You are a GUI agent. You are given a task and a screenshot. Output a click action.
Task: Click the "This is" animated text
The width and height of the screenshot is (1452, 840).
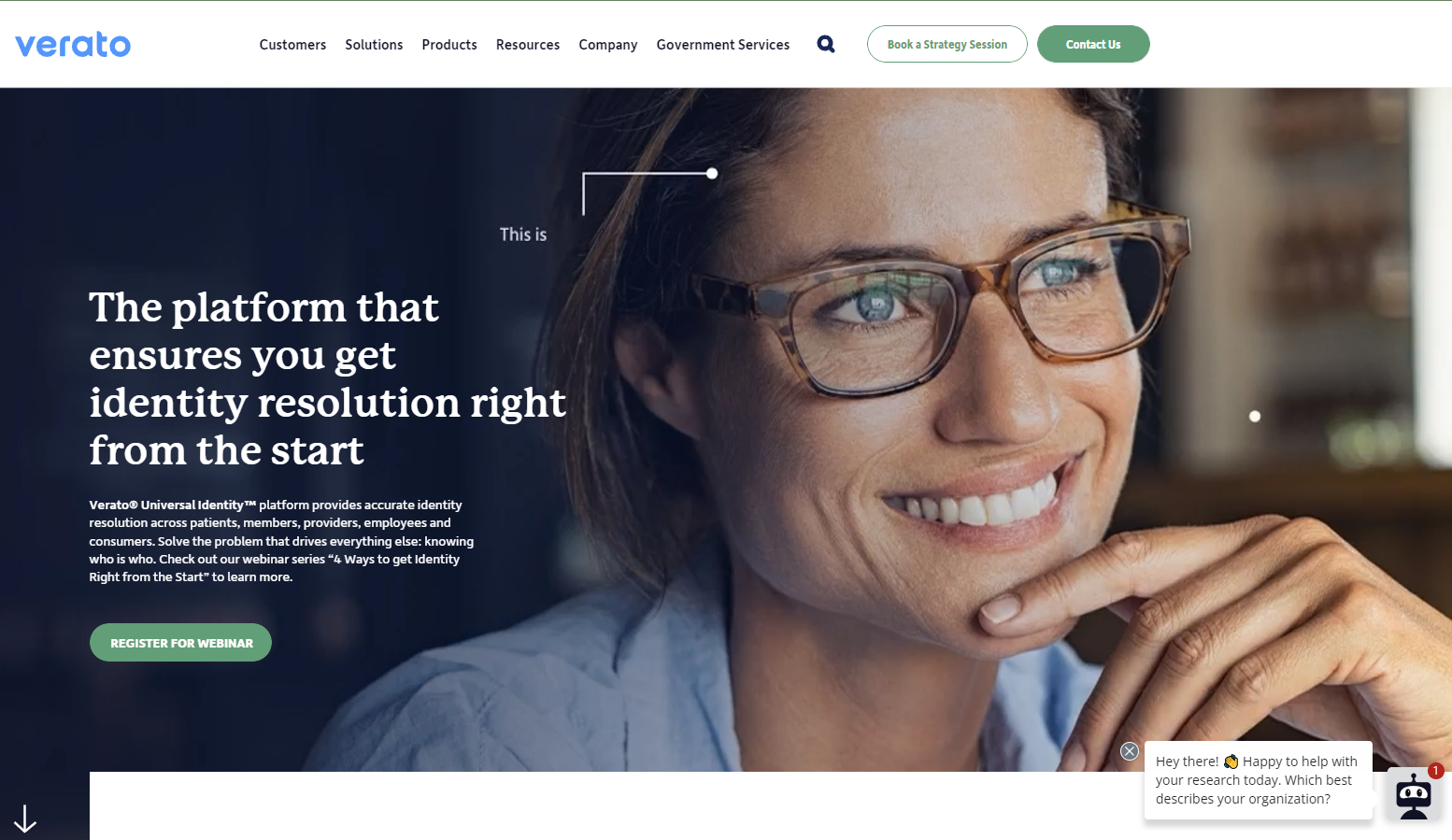[523, 235]
